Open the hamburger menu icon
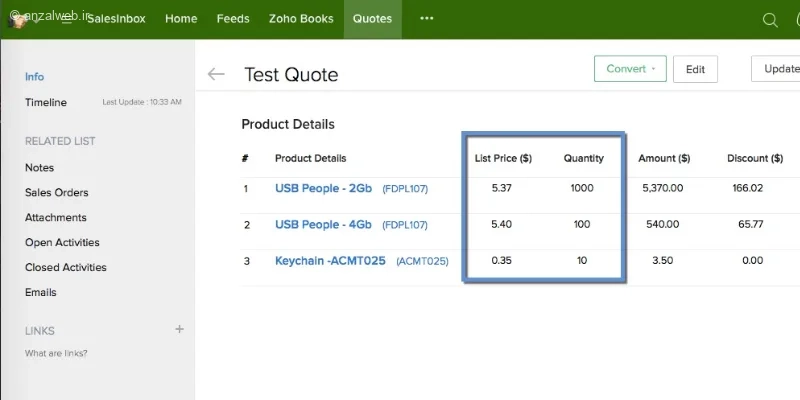This screenshot has width=800, height=400. click(66, 19)
